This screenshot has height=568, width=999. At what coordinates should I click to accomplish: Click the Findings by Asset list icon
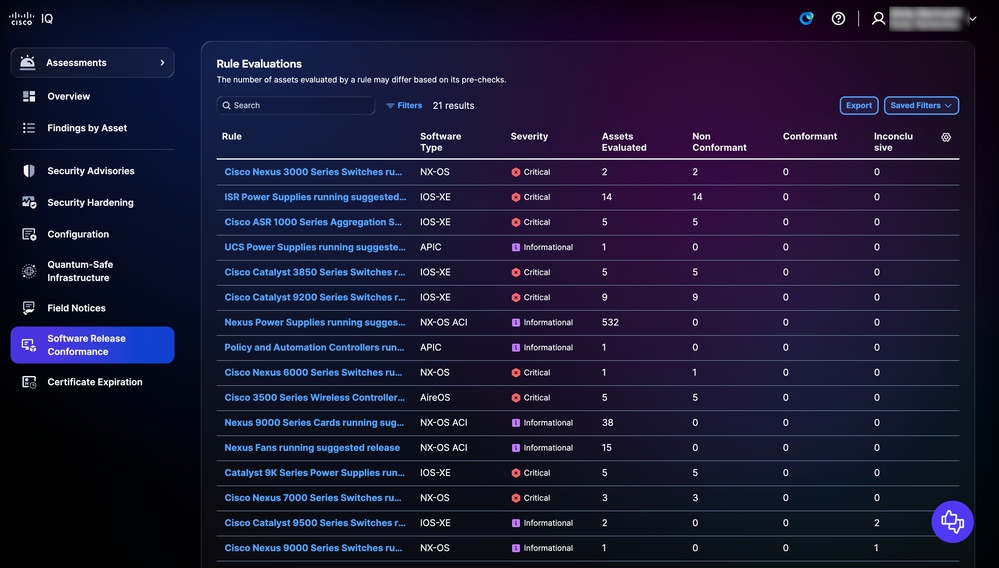(x=29, y=128)
